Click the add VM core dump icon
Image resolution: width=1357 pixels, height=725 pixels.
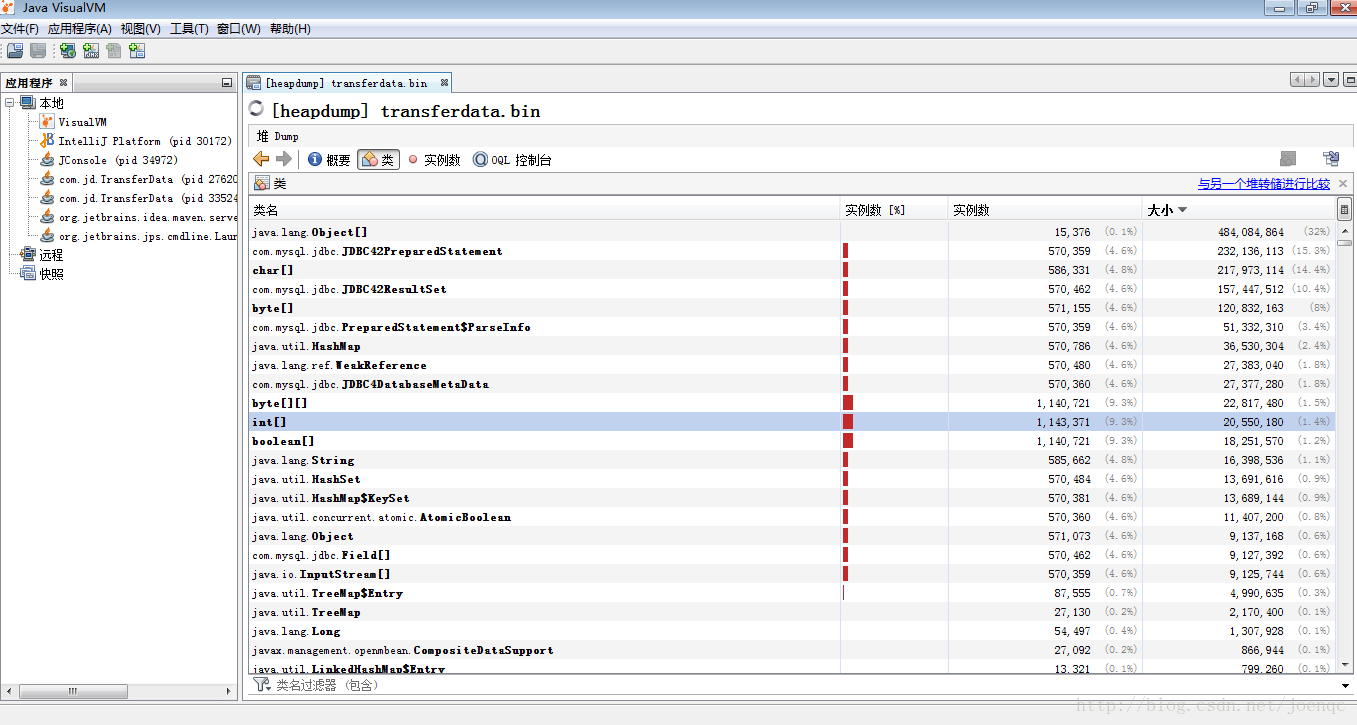(114, 51)
